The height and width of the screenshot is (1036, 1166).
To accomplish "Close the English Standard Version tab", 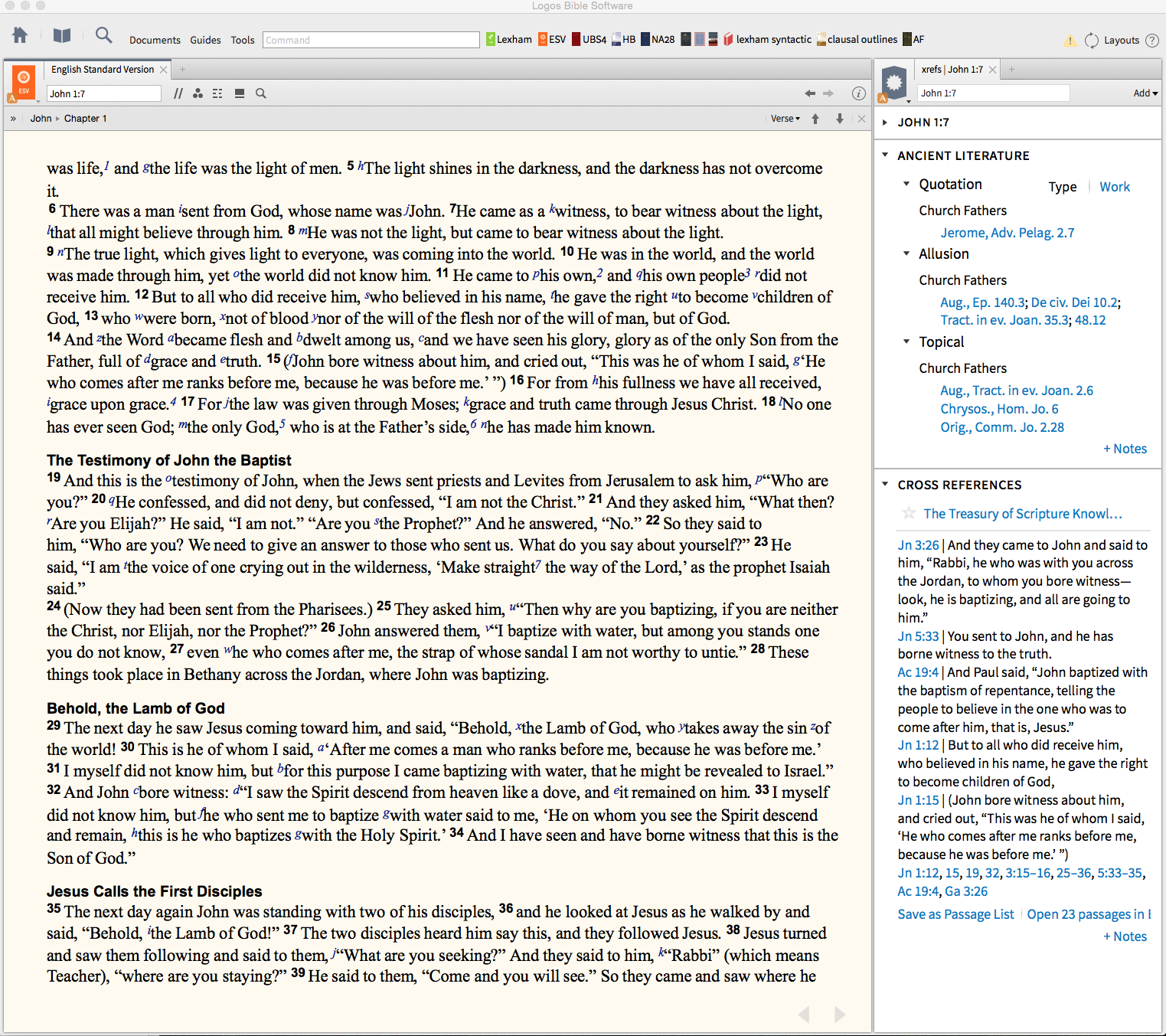I will (163, 70).
